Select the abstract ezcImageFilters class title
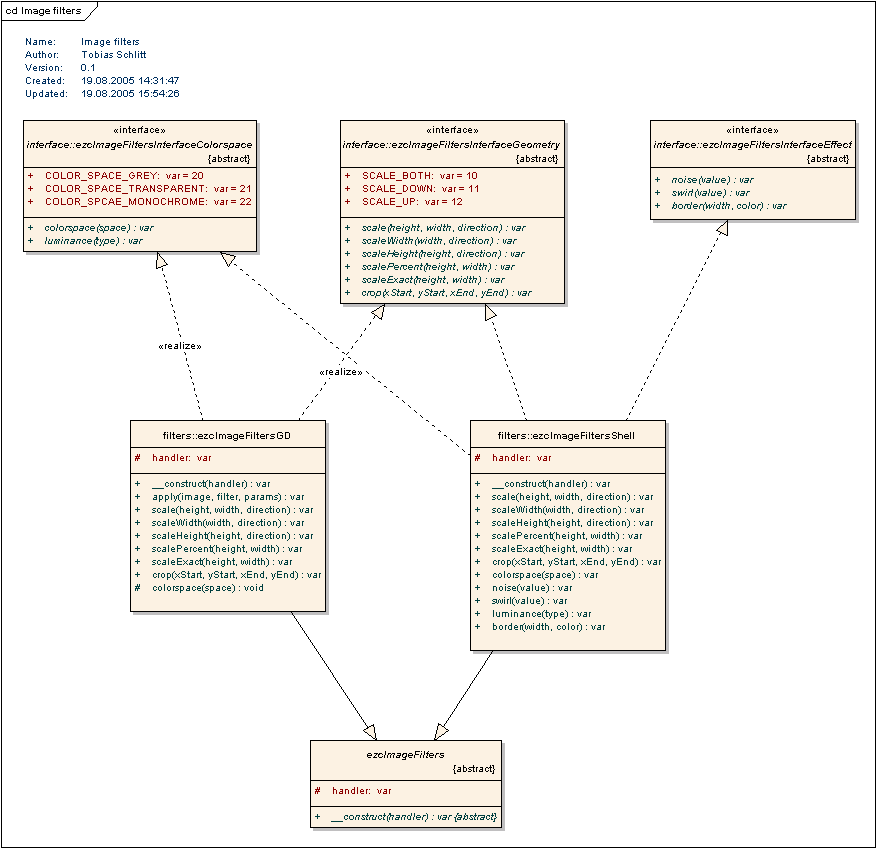 point(405,755)
